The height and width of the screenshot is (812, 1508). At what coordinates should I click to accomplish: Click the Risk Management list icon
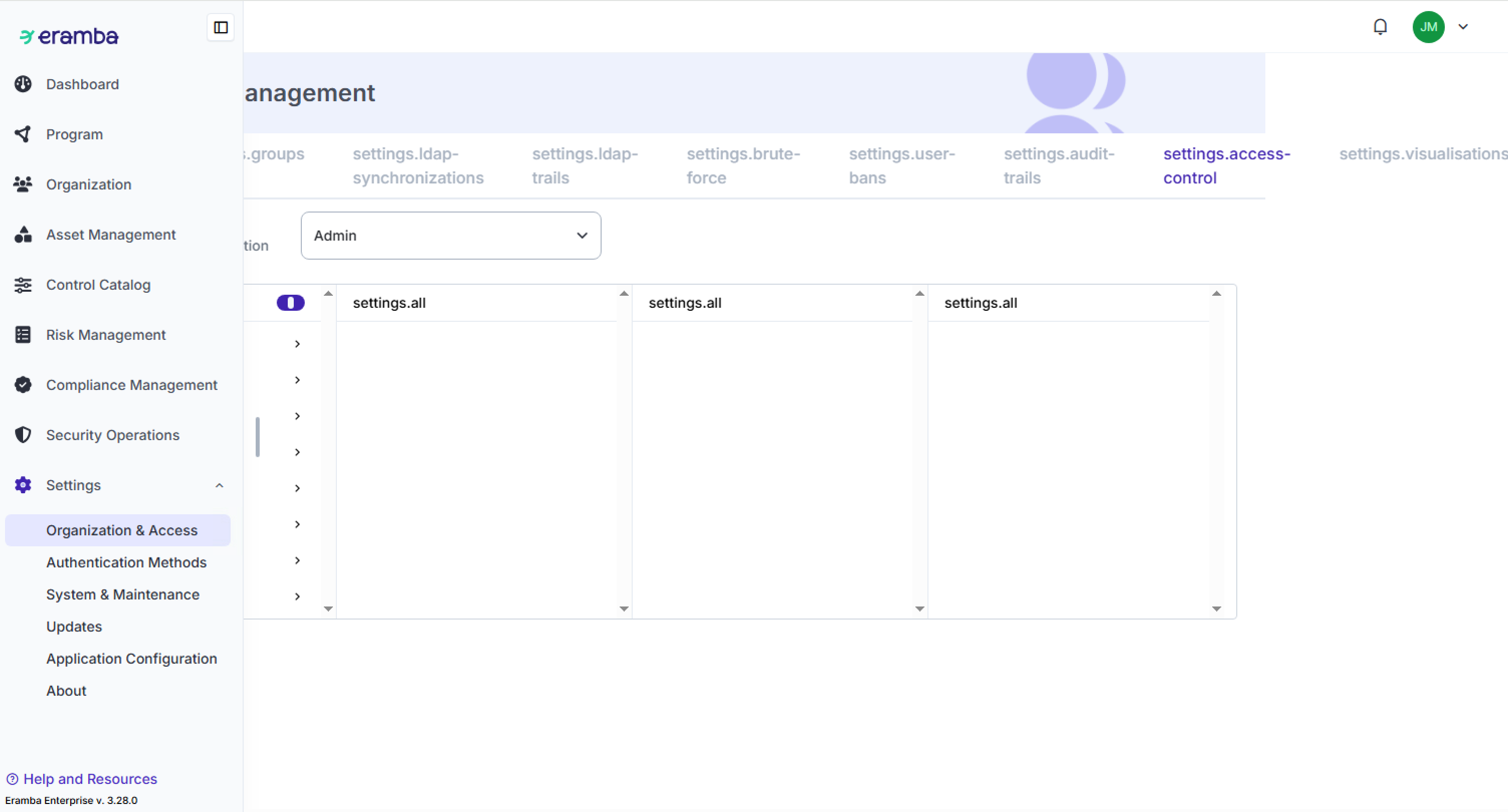click(23, 335)
